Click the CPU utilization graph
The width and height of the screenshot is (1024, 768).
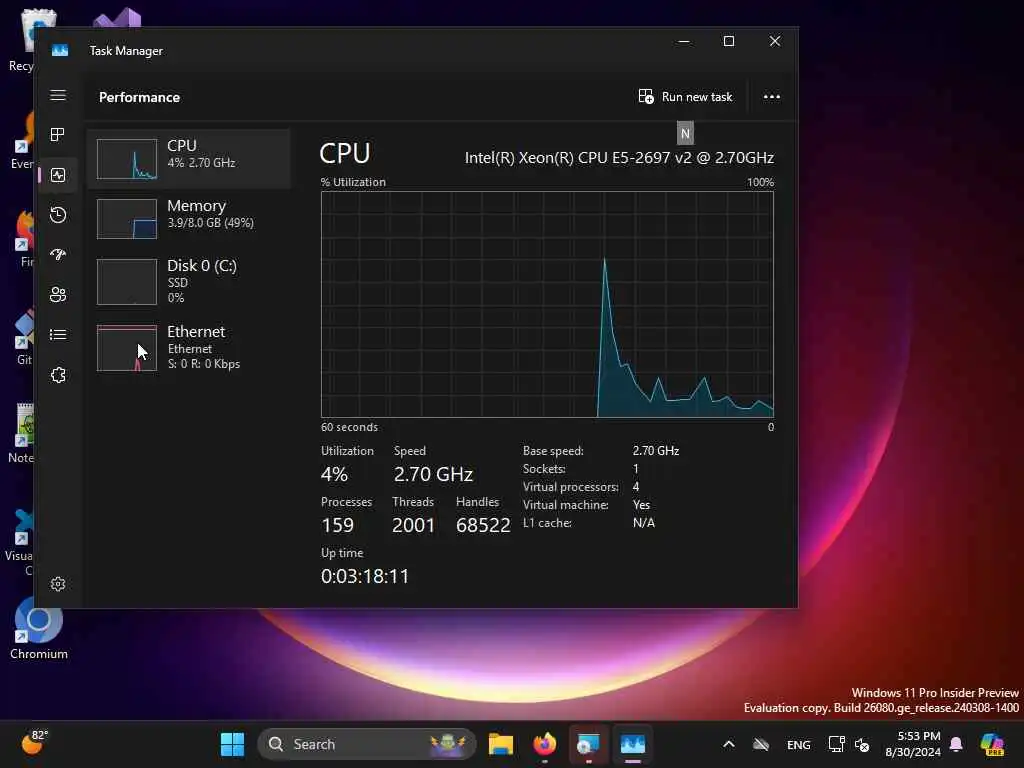tap(547, 304)
